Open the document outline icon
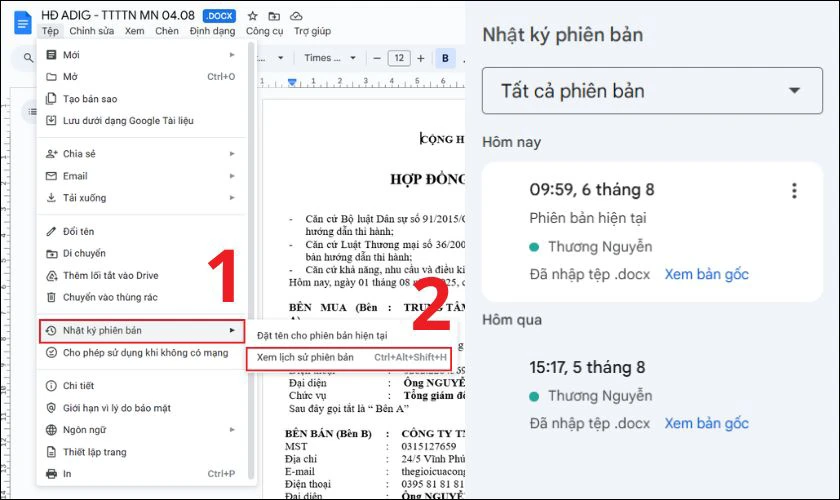The height and width of the screenshot is (500, 840). coord(32,111)
